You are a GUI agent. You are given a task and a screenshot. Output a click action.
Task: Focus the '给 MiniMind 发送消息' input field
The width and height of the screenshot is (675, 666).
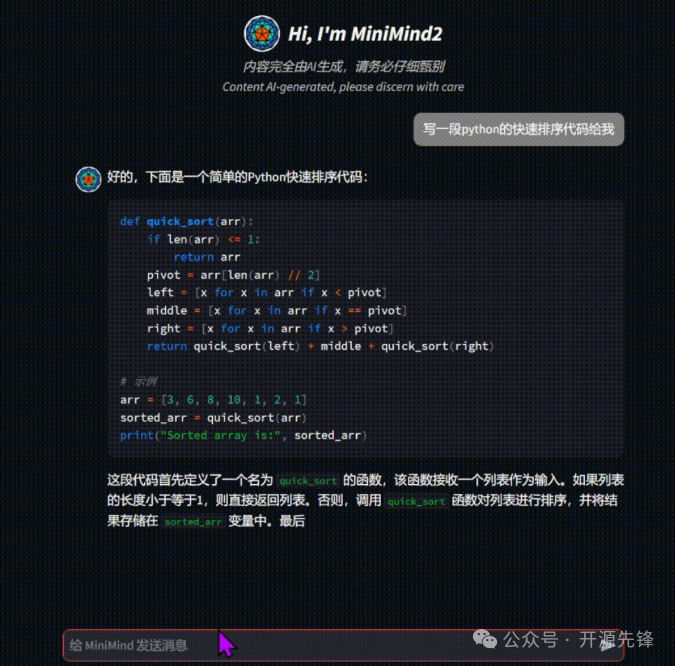coord(344,645)
